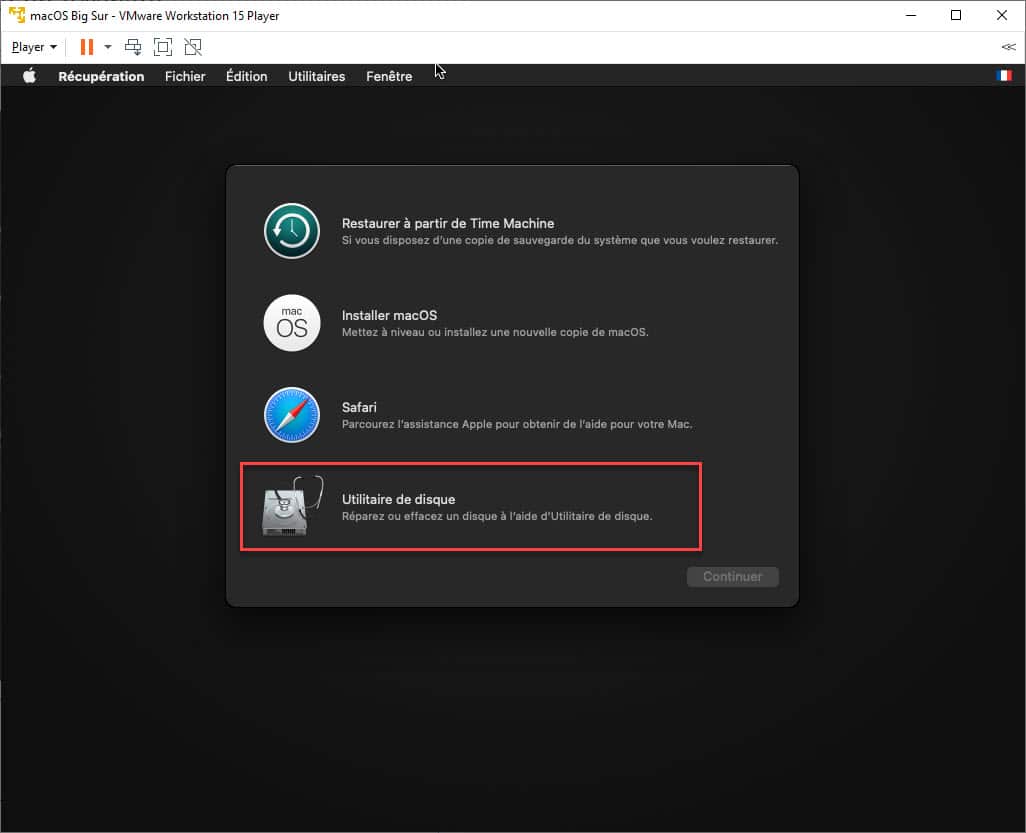Click the description 'Mettez à niveau ou installez...'
The height and width of the screenshot is (833, 1026).
tap(495, 332)
